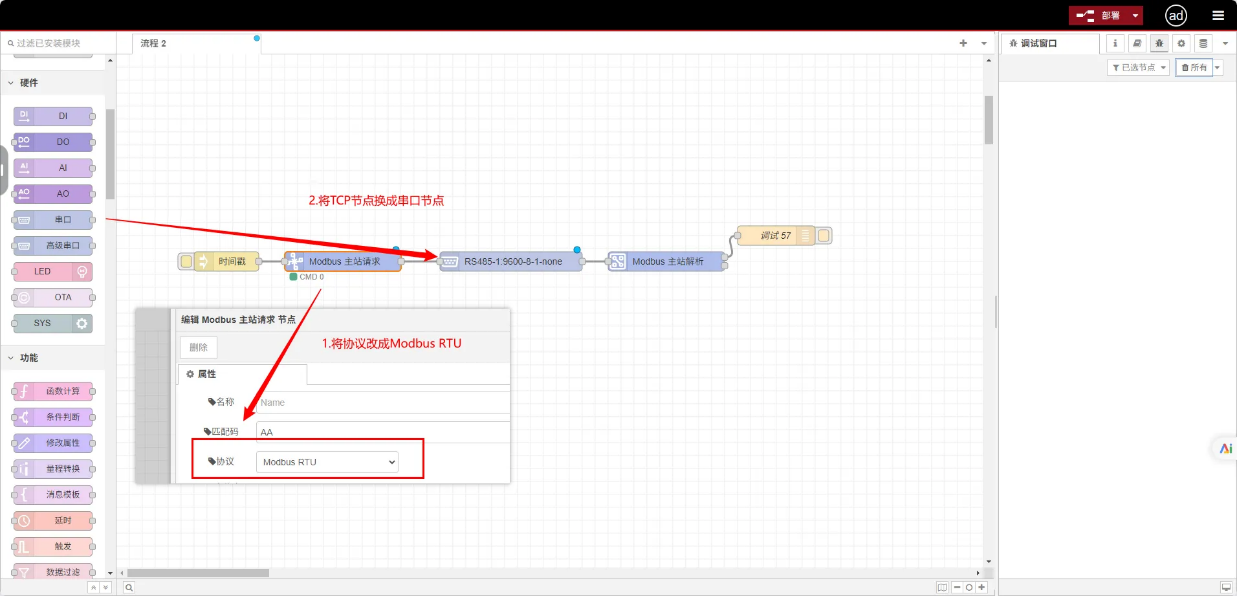Screen dimensions: 1237x596
Task: Open the info sidebar tab icon
Action: [1115, 44]
